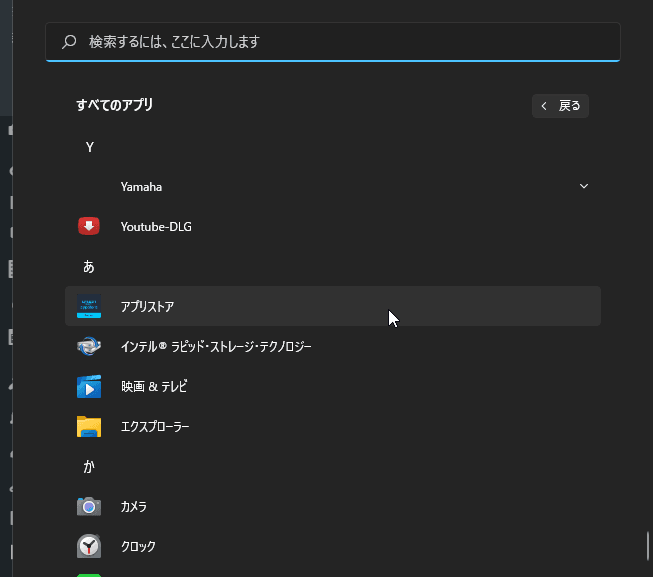Click the partially visible green app icon
This screenshot has width=653, height=577.
click(x=89, y=574)
